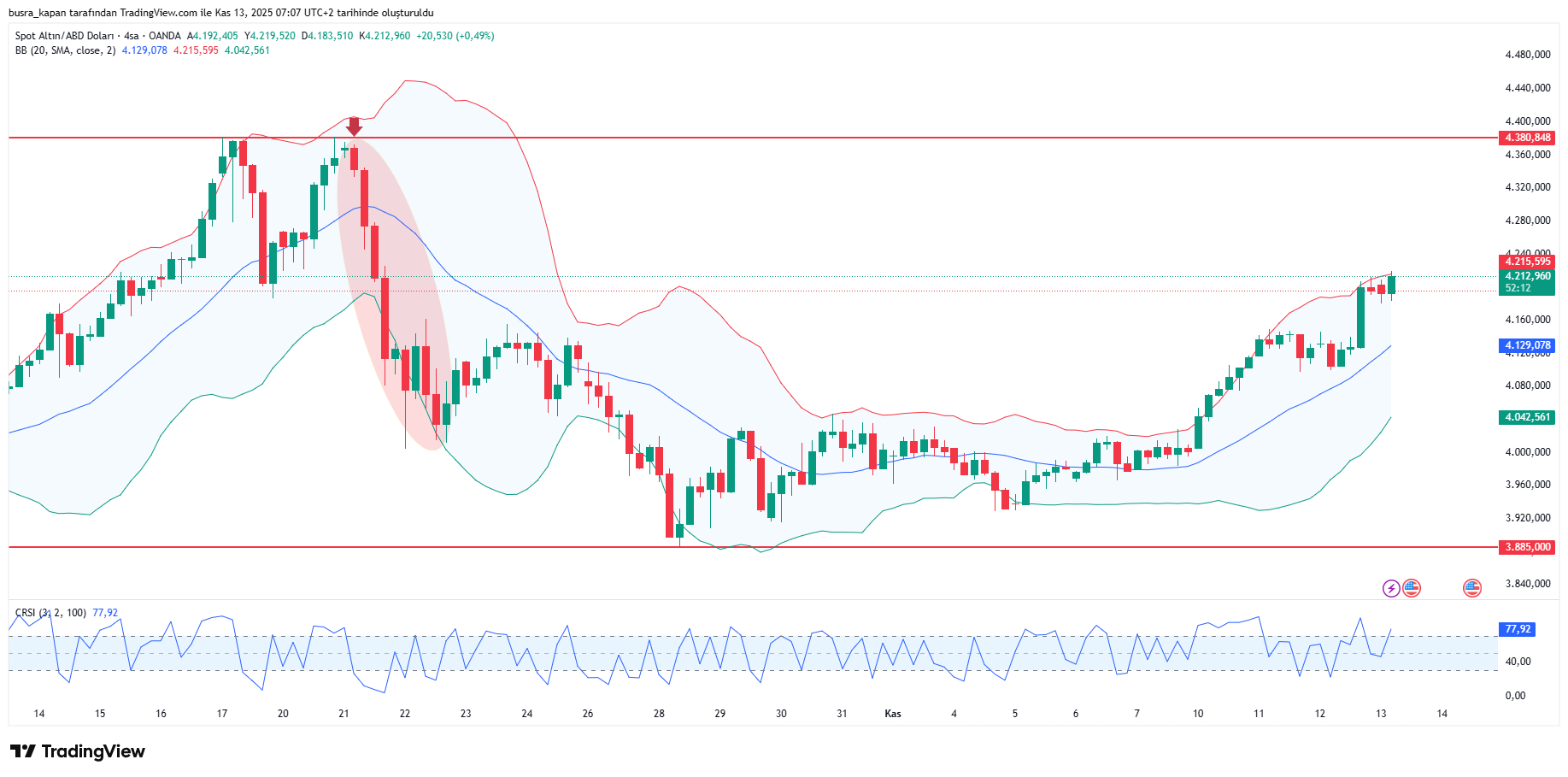Click the TradingView logo at bottom left
1568x777 pixels.
78,751
